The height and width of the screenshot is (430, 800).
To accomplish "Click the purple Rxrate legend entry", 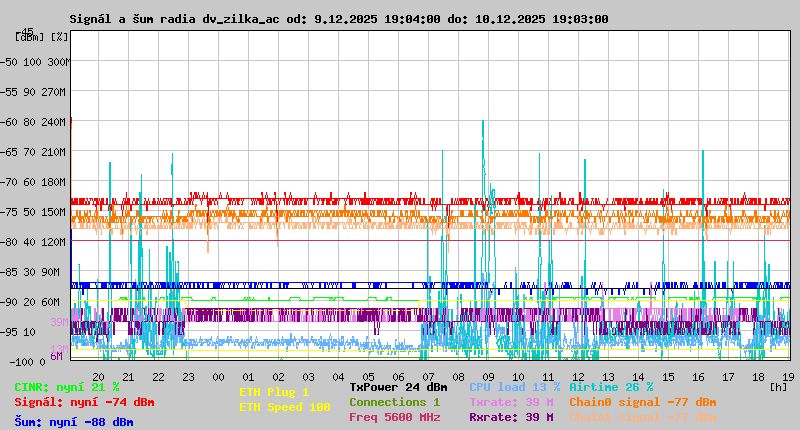I will (x=511, y=417).
